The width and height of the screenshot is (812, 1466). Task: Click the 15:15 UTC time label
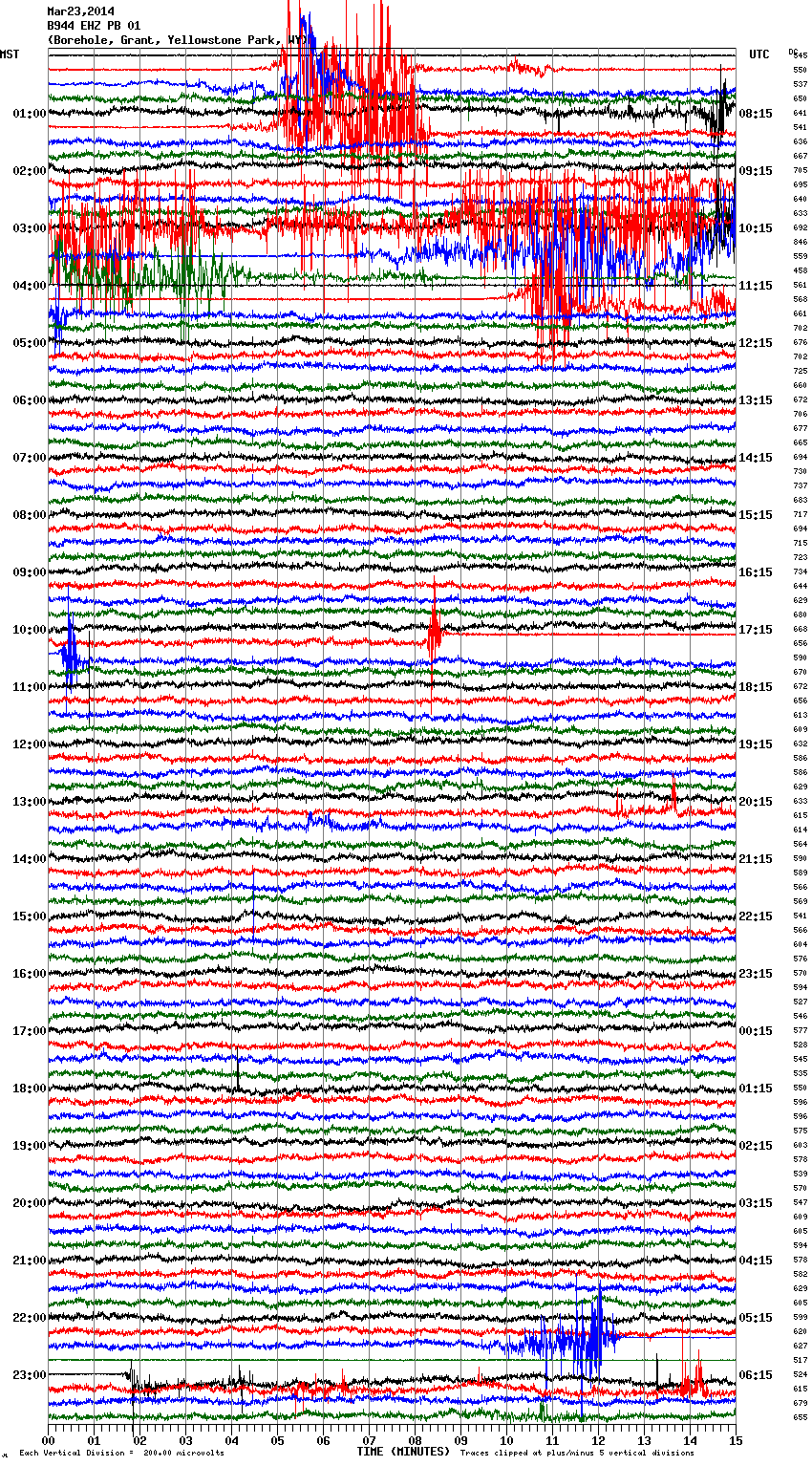click(x=756, y=515)
